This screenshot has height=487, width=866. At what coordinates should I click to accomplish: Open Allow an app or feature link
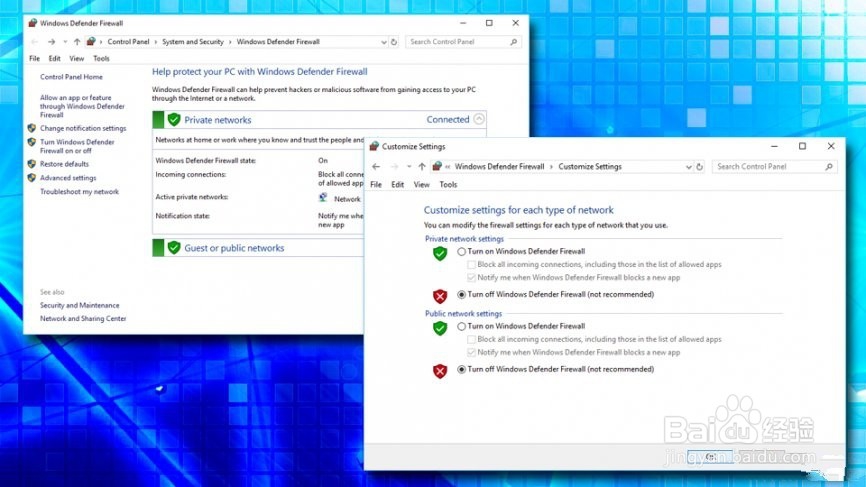82,107
